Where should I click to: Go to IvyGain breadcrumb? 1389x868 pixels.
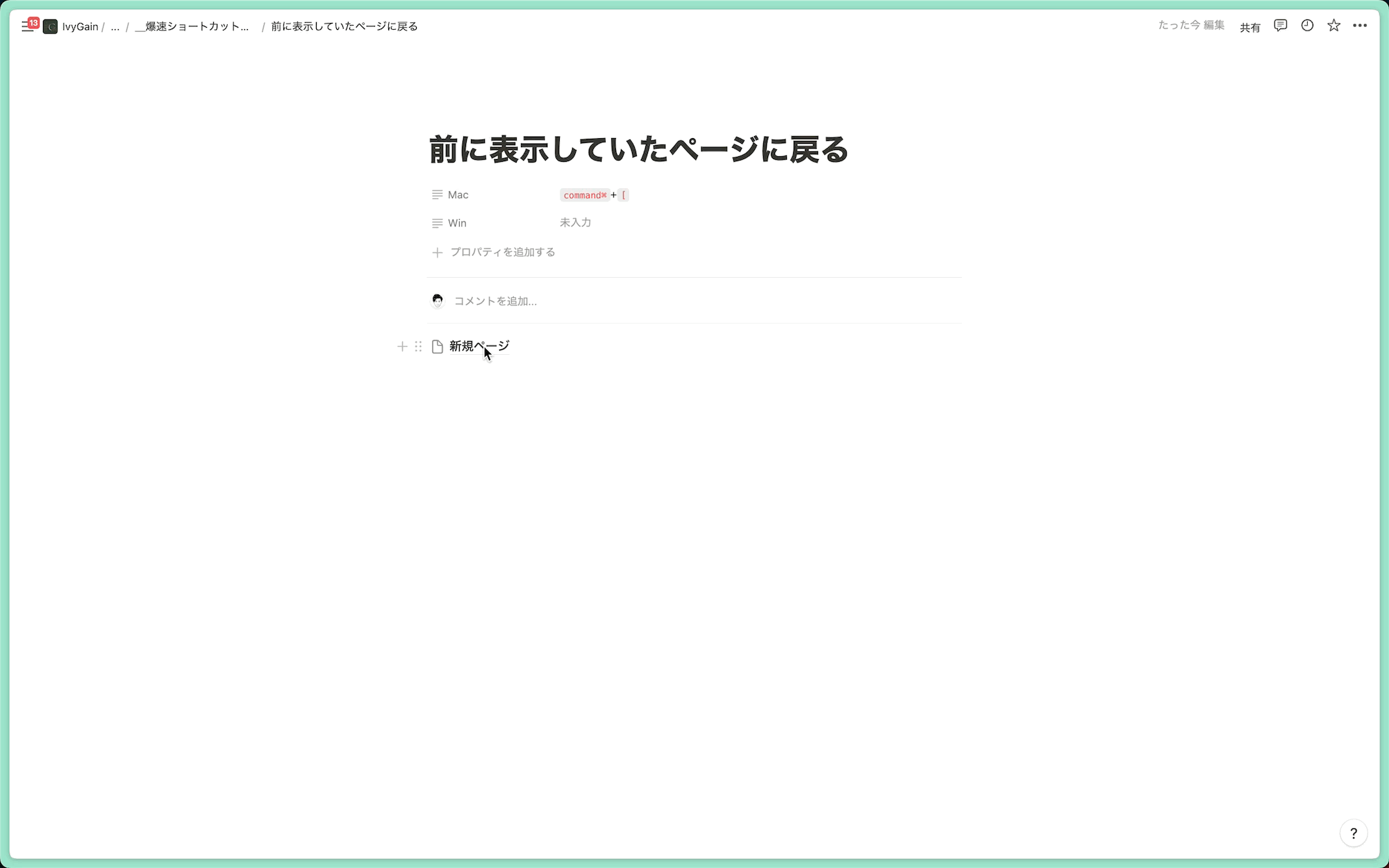[x=80, y=26]
